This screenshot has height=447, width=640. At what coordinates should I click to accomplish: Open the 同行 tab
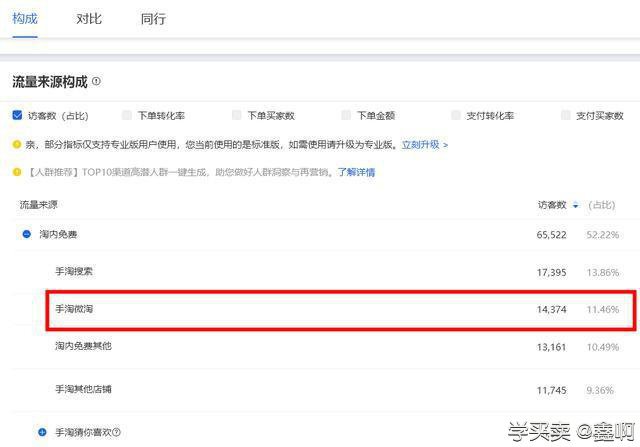click(153, 19)
